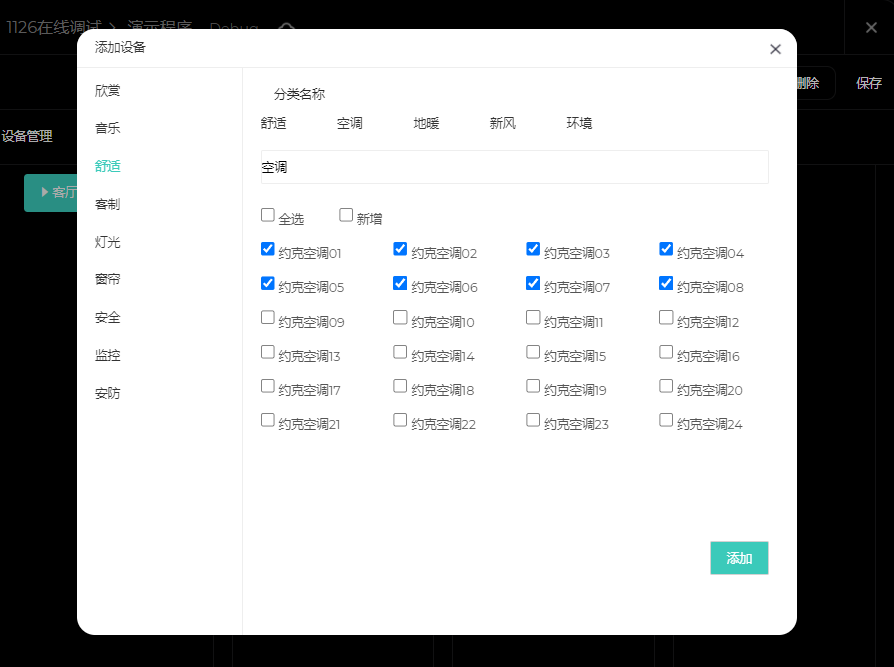The width and height of the screenshot is (894, 667).
Task: Click the 添加 button
Action: 739,558
